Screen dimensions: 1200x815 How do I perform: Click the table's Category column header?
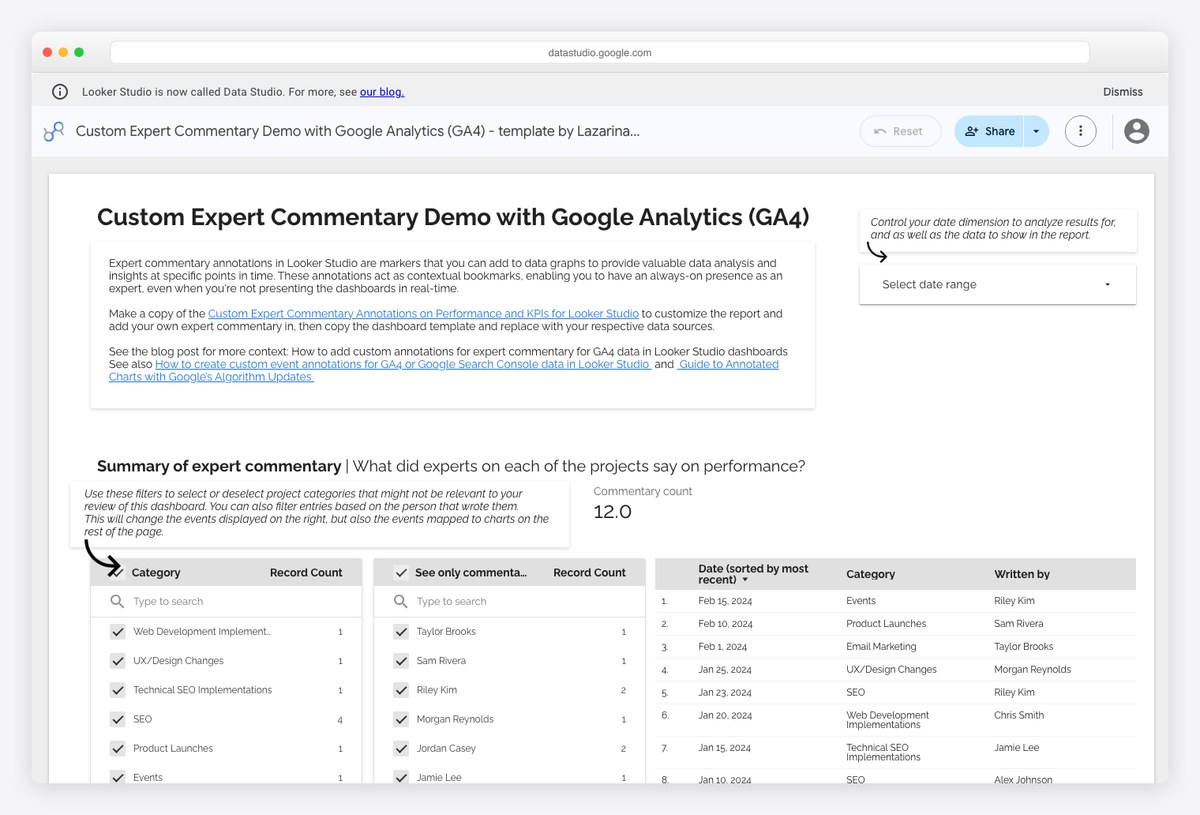click(870, 574)
